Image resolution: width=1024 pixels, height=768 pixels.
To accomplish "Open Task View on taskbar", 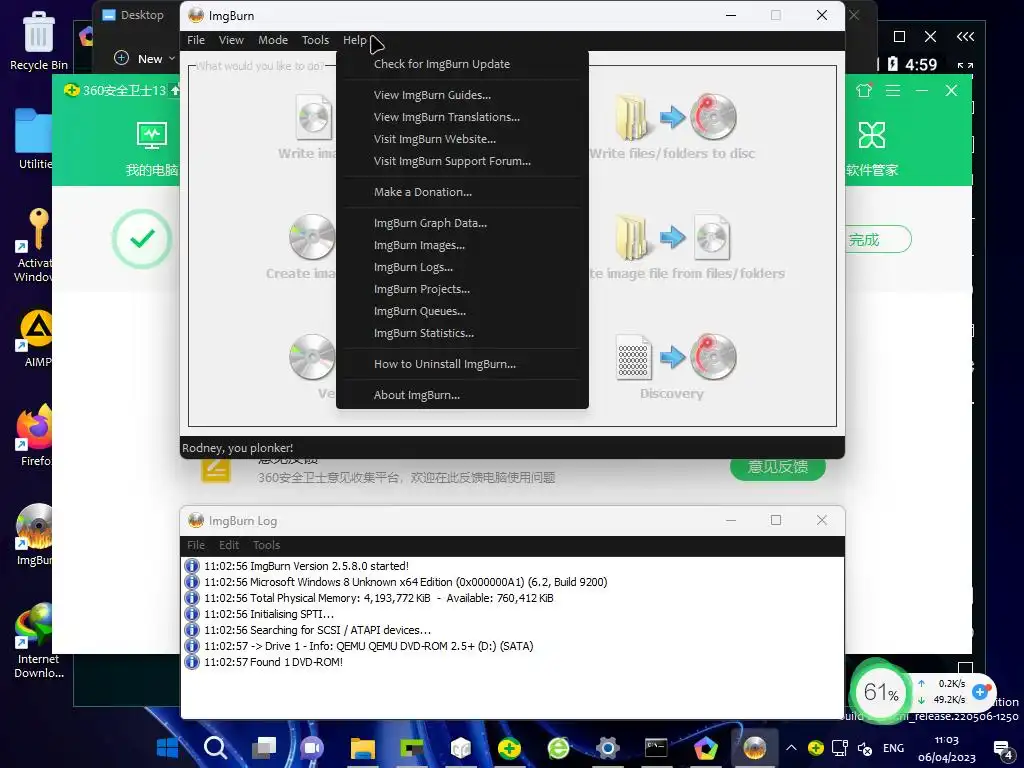I will [264, 748].
